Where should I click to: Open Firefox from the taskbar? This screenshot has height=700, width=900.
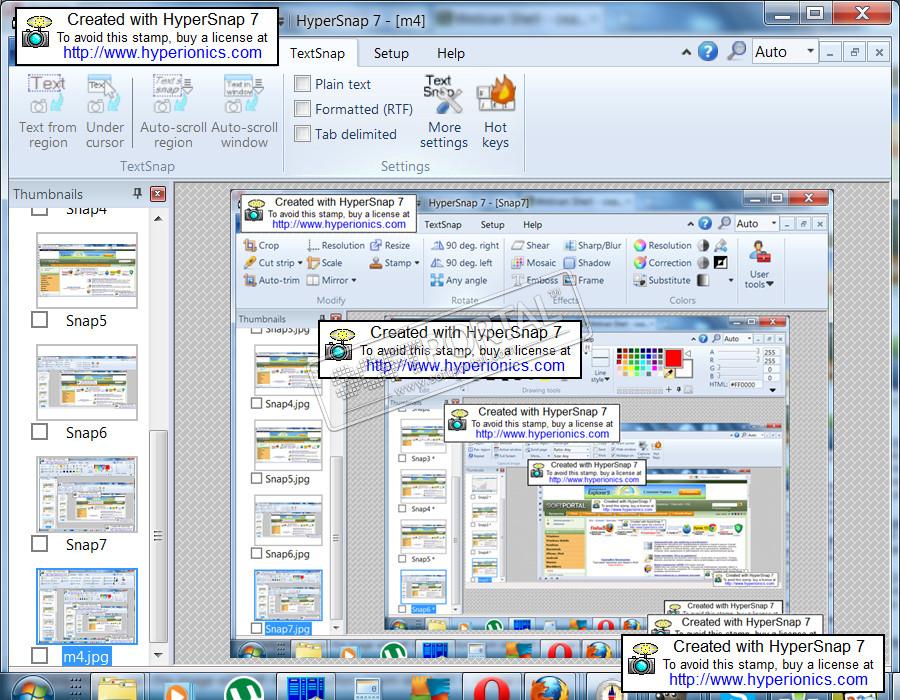(x=548, y=688)
